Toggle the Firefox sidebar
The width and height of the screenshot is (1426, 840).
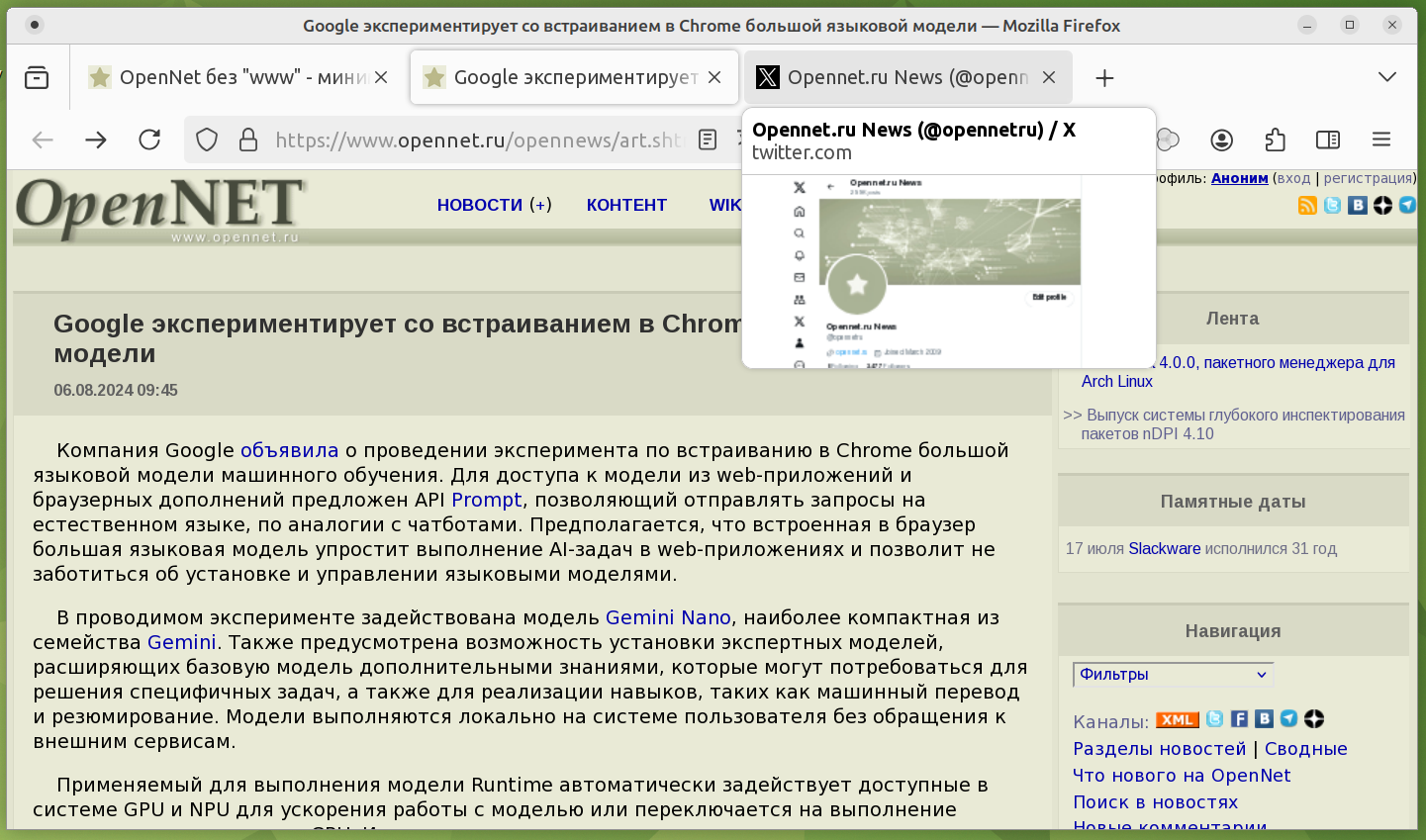tap(1328, 140)
